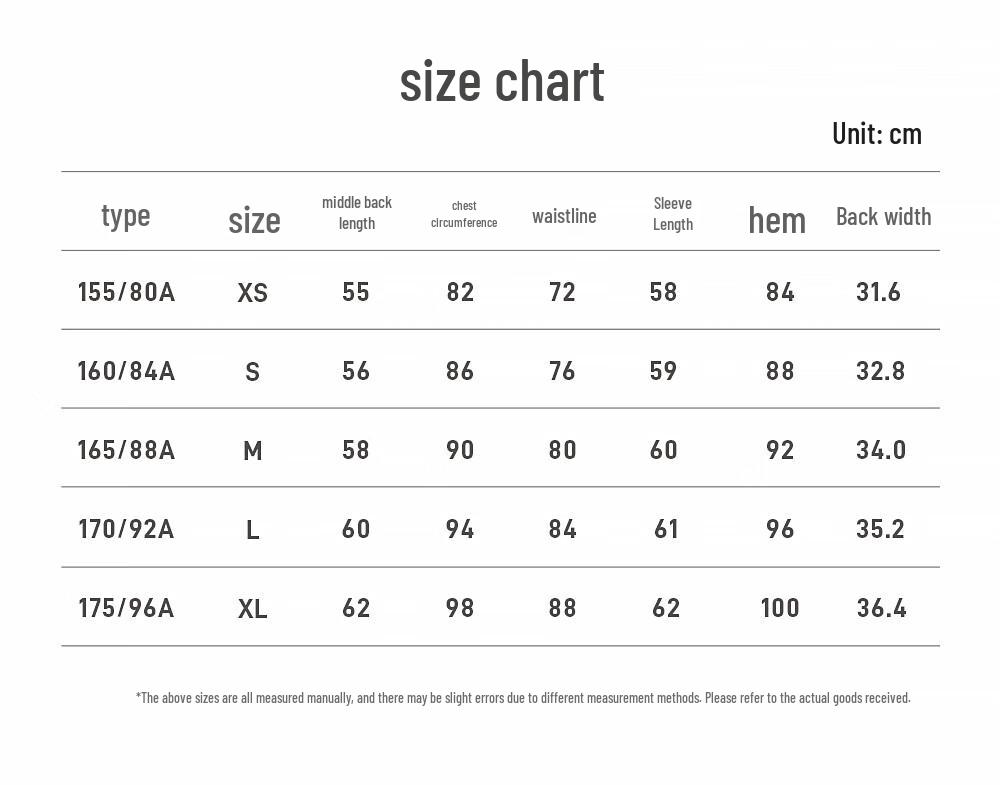The width and height of the screenshot is (1000, 785).
Task: Click the "waistline" column header
Action: pyautogui.click(x=564, y=216)
